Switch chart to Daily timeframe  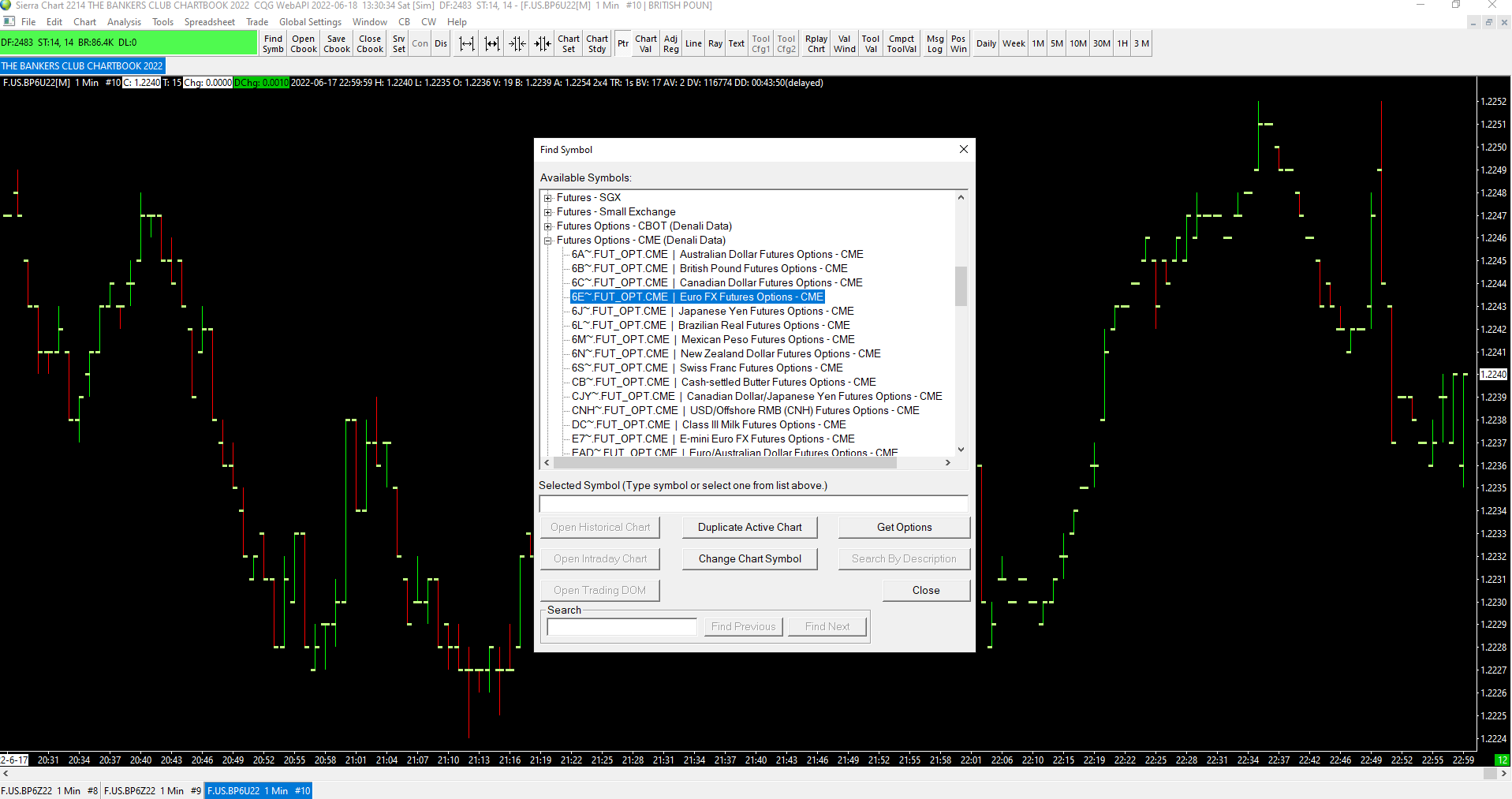(x=986, y=43)
